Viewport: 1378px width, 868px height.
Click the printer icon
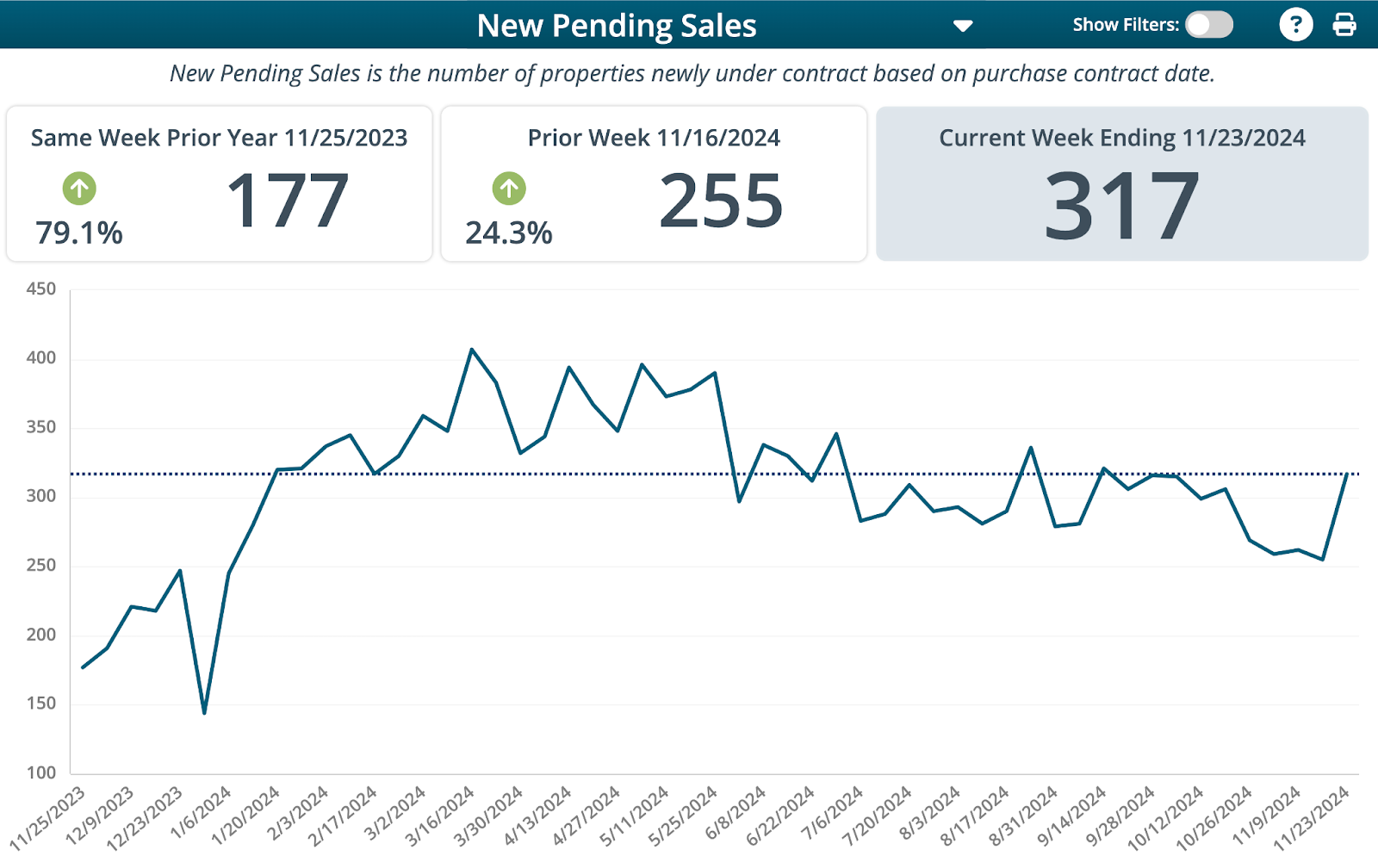[x=1344, y=24]
